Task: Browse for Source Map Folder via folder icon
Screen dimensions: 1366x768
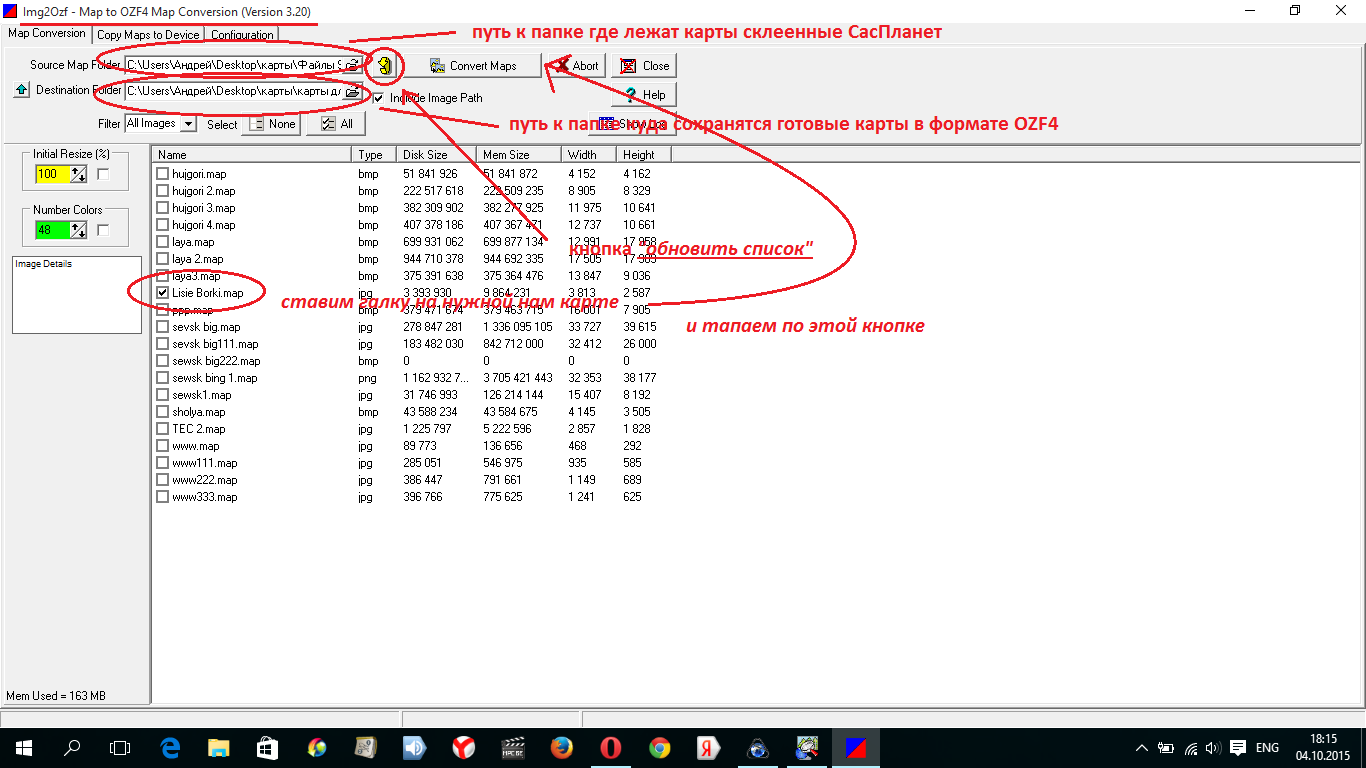Action: (352, 65)
